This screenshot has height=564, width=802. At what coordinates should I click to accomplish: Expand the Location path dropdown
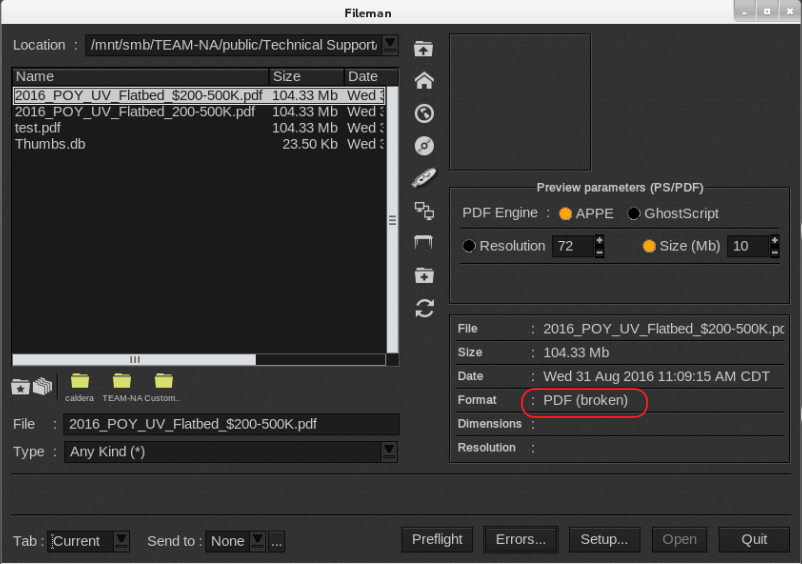(390, 45)
